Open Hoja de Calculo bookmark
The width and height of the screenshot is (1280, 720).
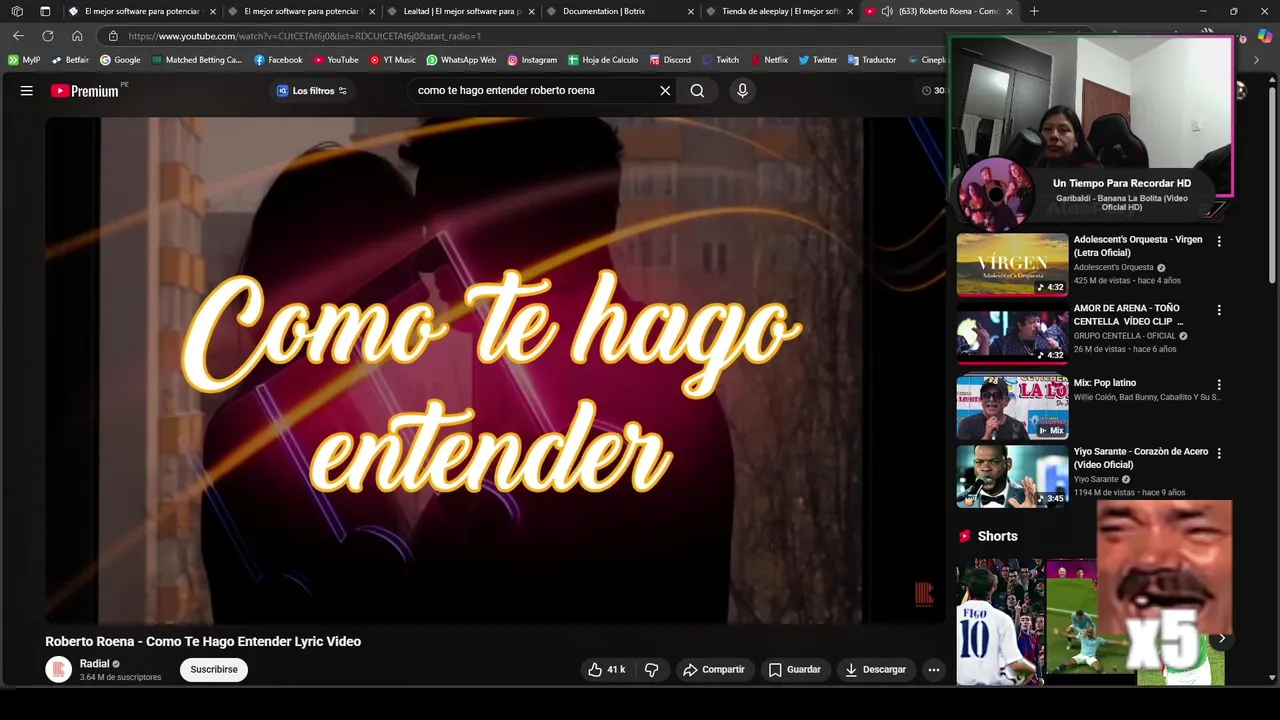(603, 60)
